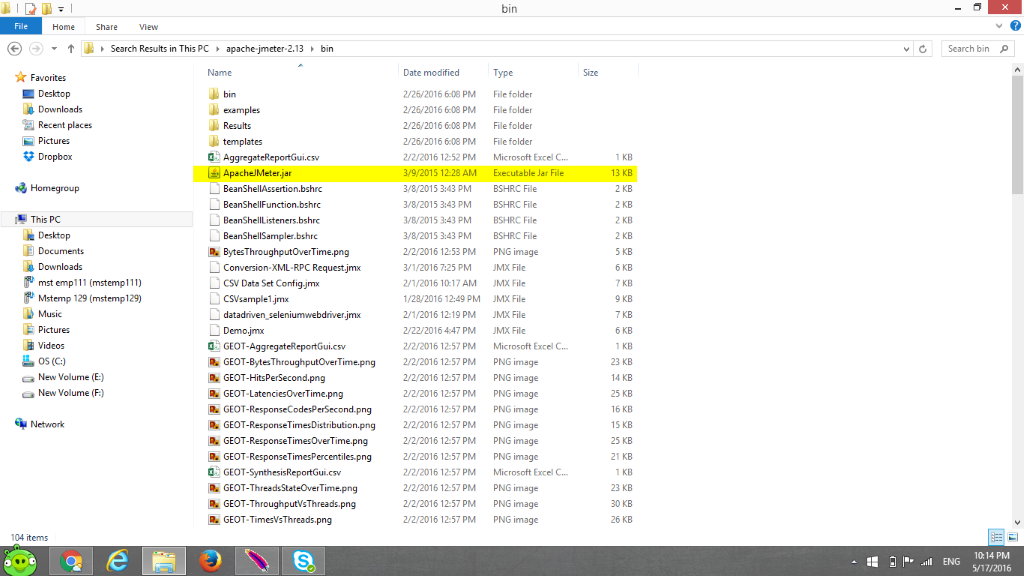Open the Share ribbon tab

(x=106, y=27)
